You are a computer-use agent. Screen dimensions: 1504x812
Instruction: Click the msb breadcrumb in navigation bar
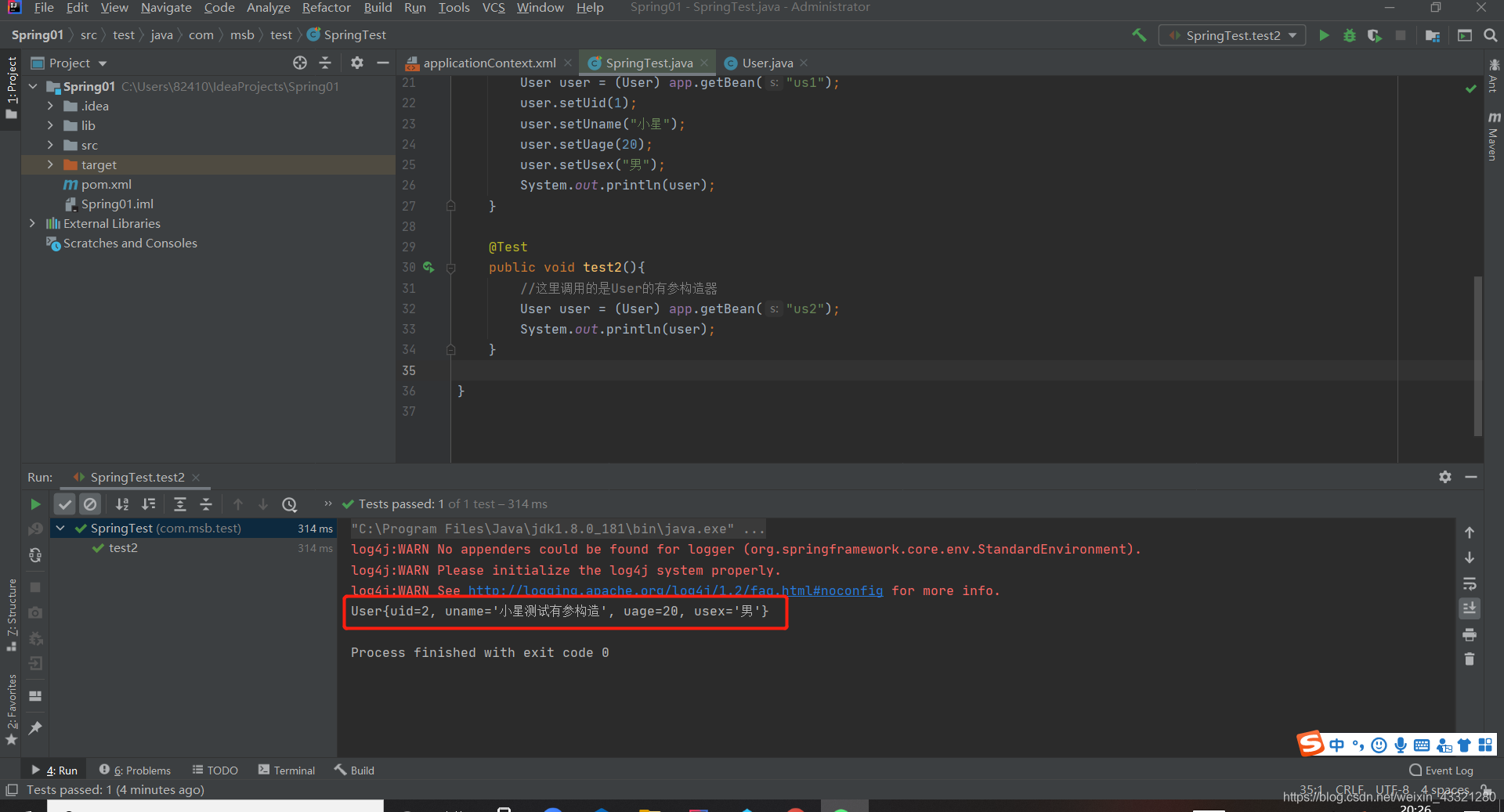pos(242,35)
